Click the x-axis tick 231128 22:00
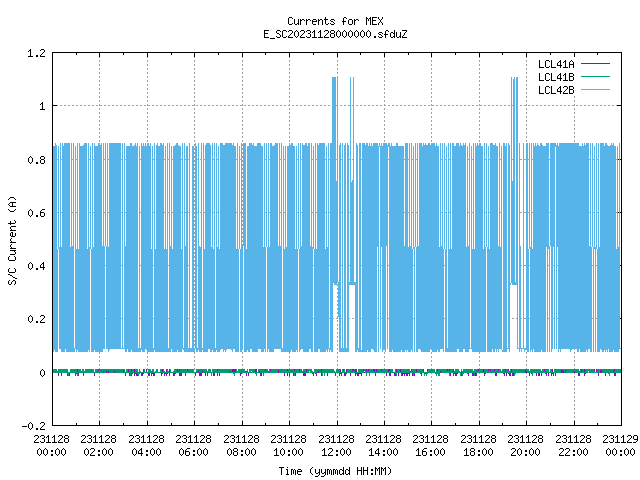Screen dimensions: 640x480 [x=573, y=446]
